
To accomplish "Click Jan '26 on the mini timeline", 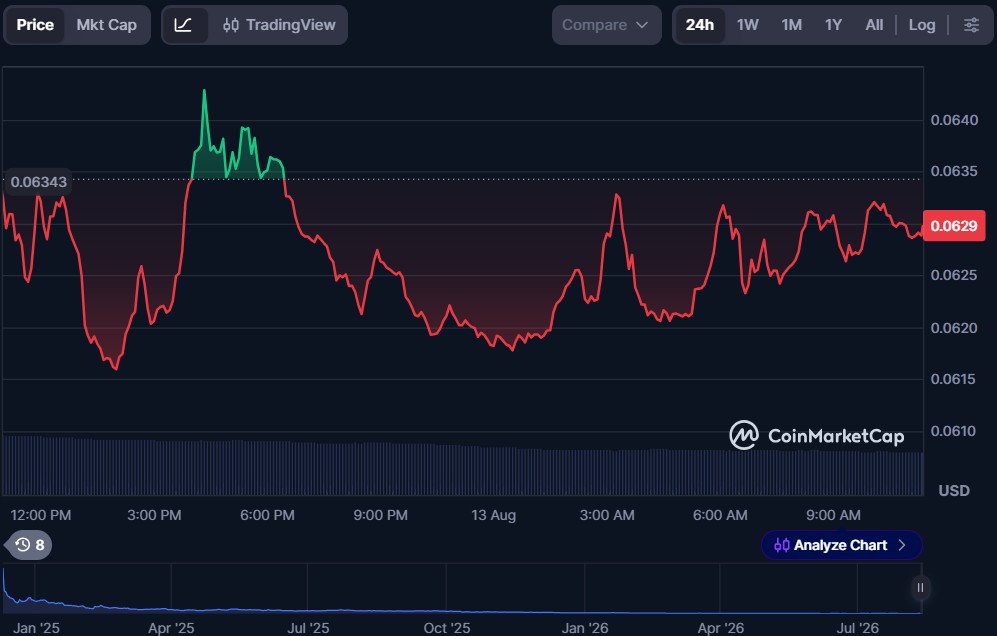I will (585, 628).
